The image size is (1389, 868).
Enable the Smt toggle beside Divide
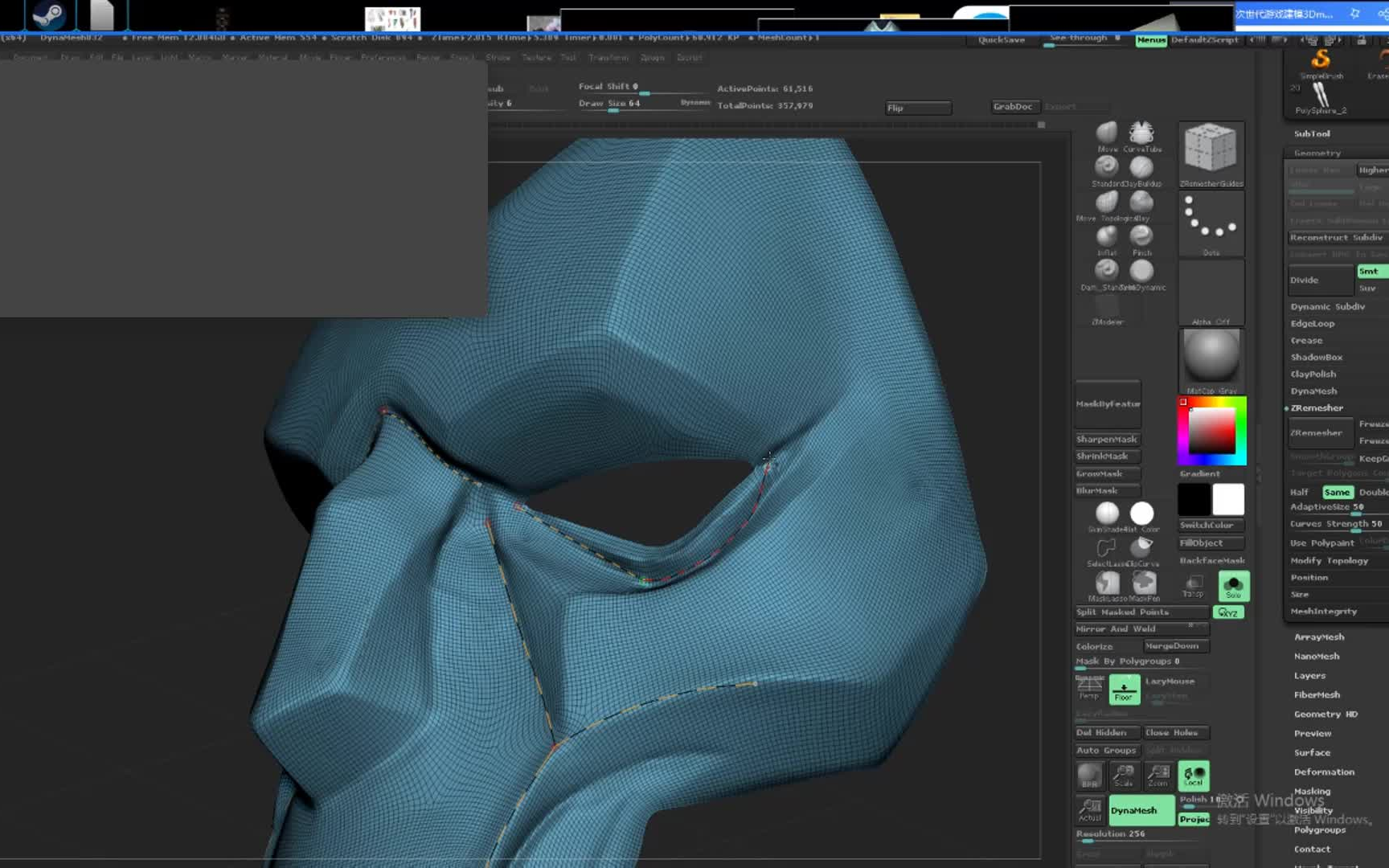tap(1371, 271)
